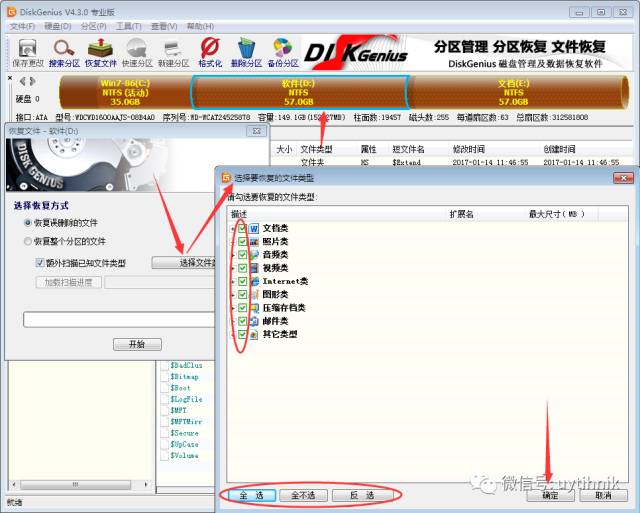Select 恢复整个分区的文件 radio option

pyautogui.click(x=28, y=241)
